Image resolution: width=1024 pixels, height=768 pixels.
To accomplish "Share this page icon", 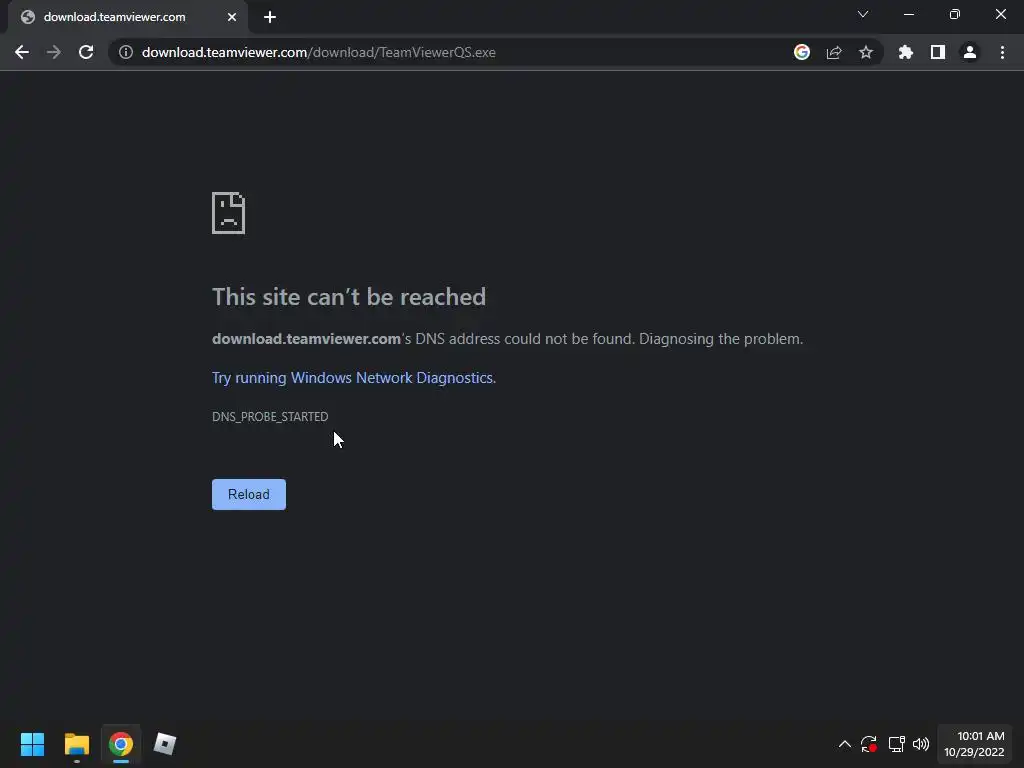I will [x=834, y=52].
